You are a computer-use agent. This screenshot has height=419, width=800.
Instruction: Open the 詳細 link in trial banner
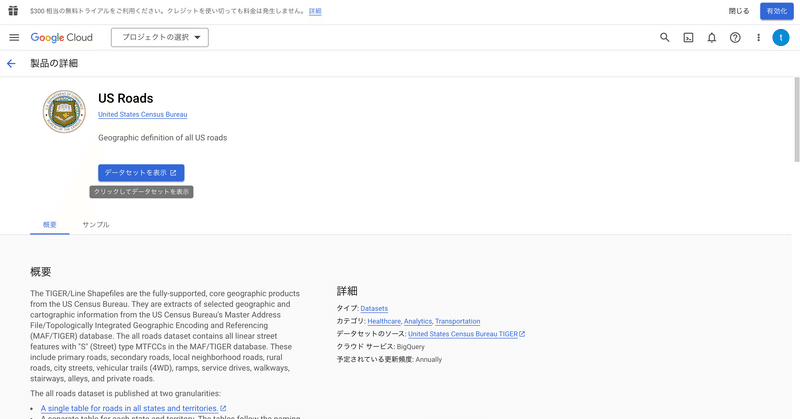(x=315, y=11)
